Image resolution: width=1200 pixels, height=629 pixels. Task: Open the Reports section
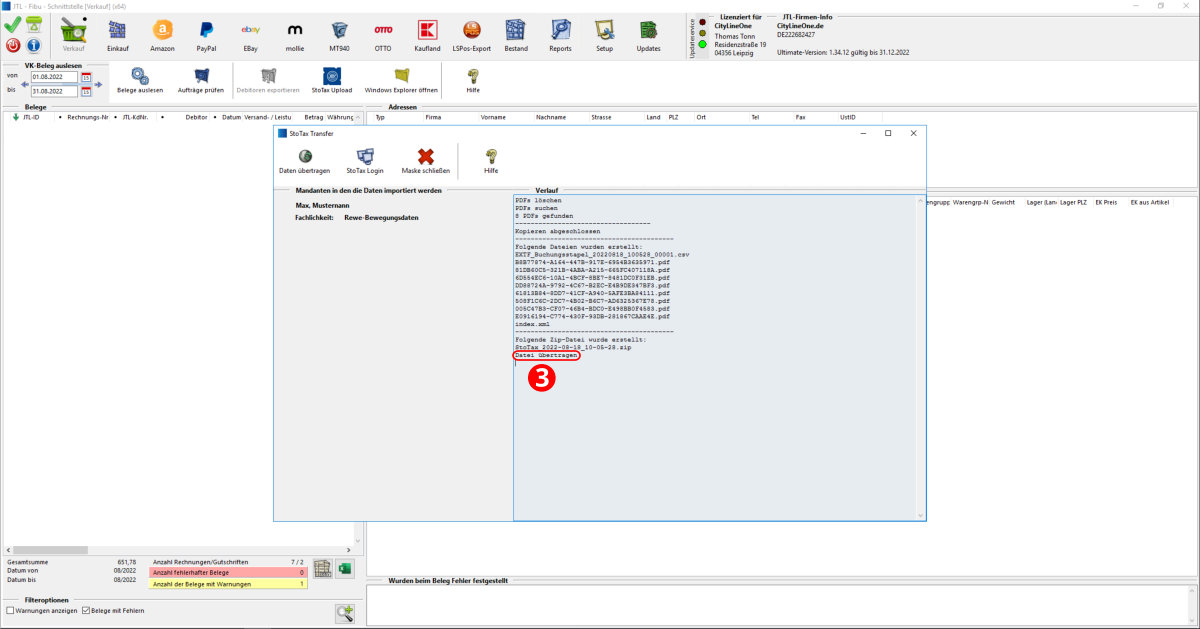560,32
